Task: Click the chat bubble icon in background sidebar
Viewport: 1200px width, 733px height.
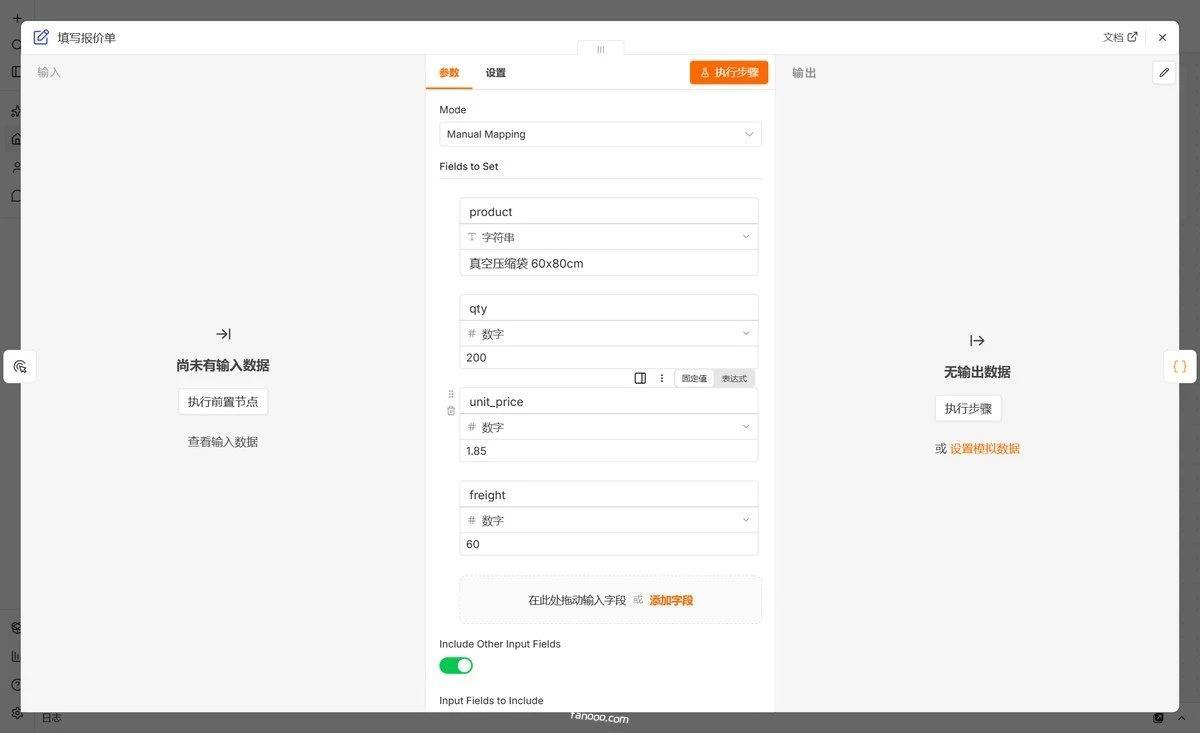Action: [x=16, y=196]
